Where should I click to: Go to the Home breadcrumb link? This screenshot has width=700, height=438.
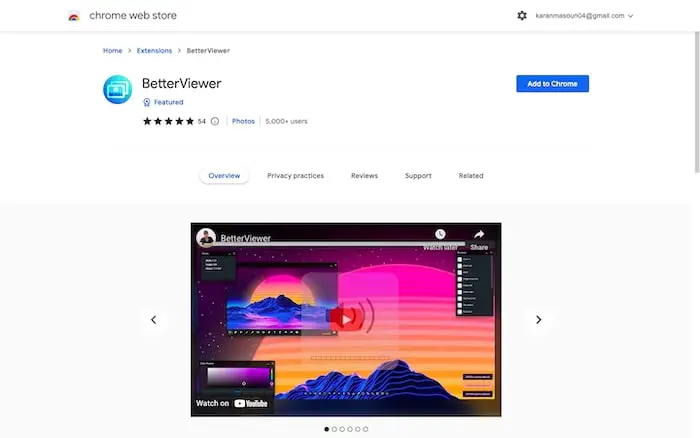pyautogui.click(x=112, y=50)
